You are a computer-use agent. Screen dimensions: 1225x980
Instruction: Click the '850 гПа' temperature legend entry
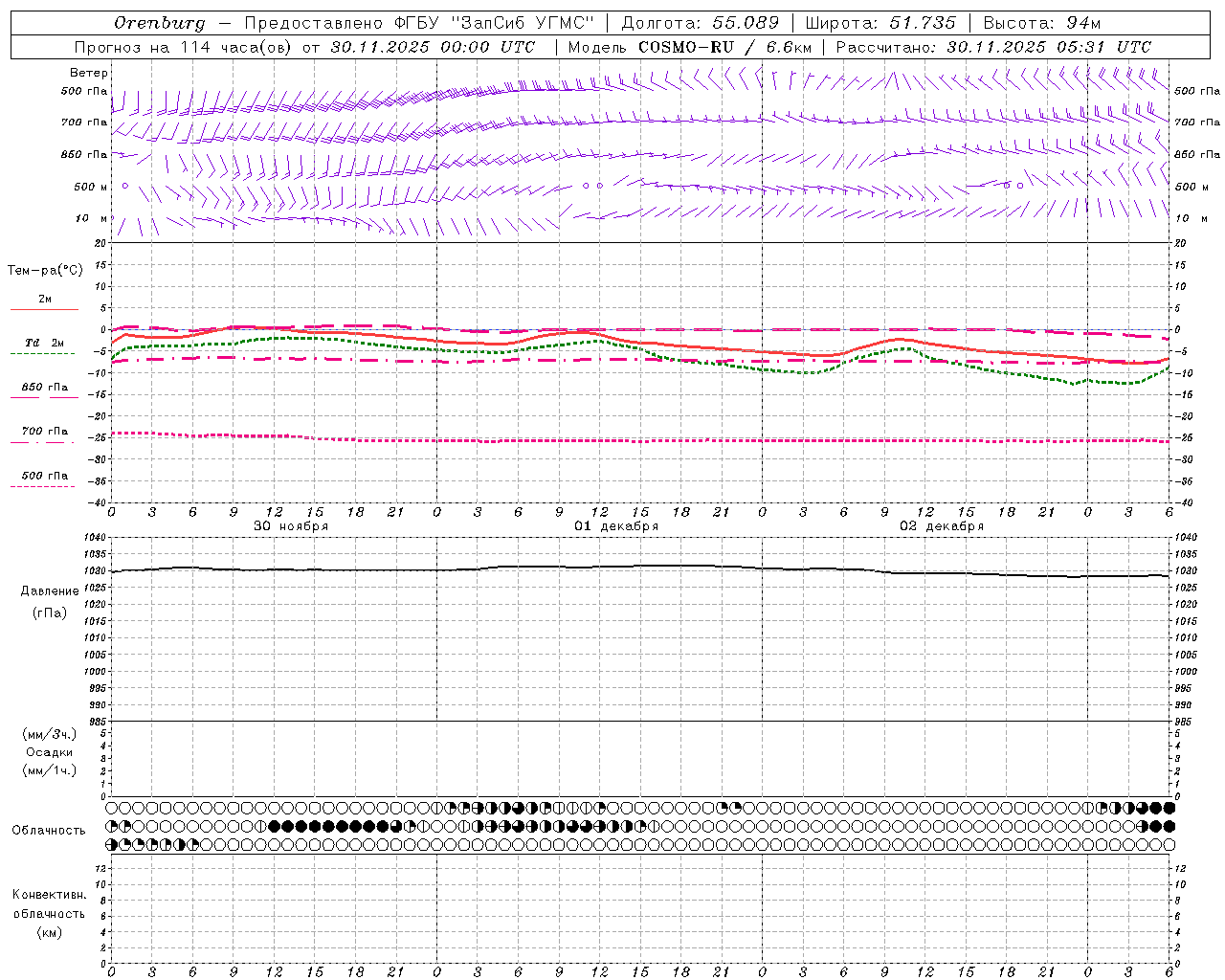click(45, 388)
